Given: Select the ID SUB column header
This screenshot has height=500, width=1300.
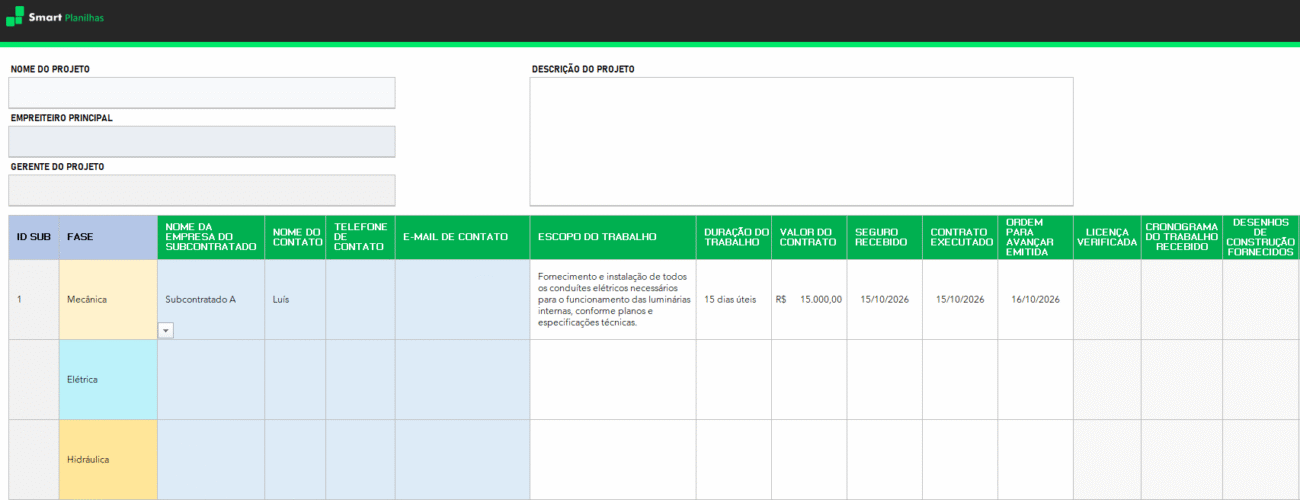Looking at the screenshot, I should pos(34,237).
